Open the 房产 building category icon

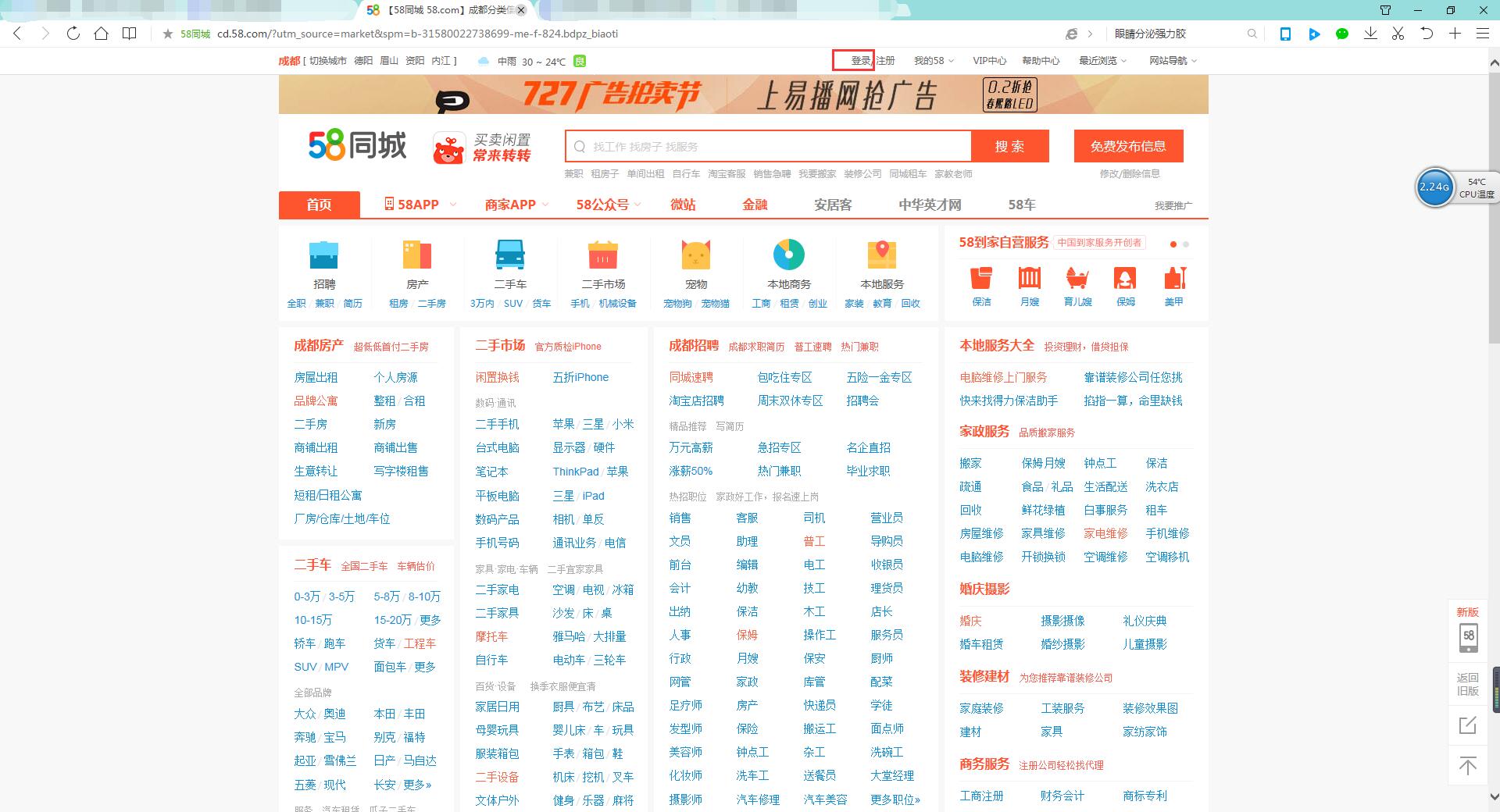click(x=417, y=255)
